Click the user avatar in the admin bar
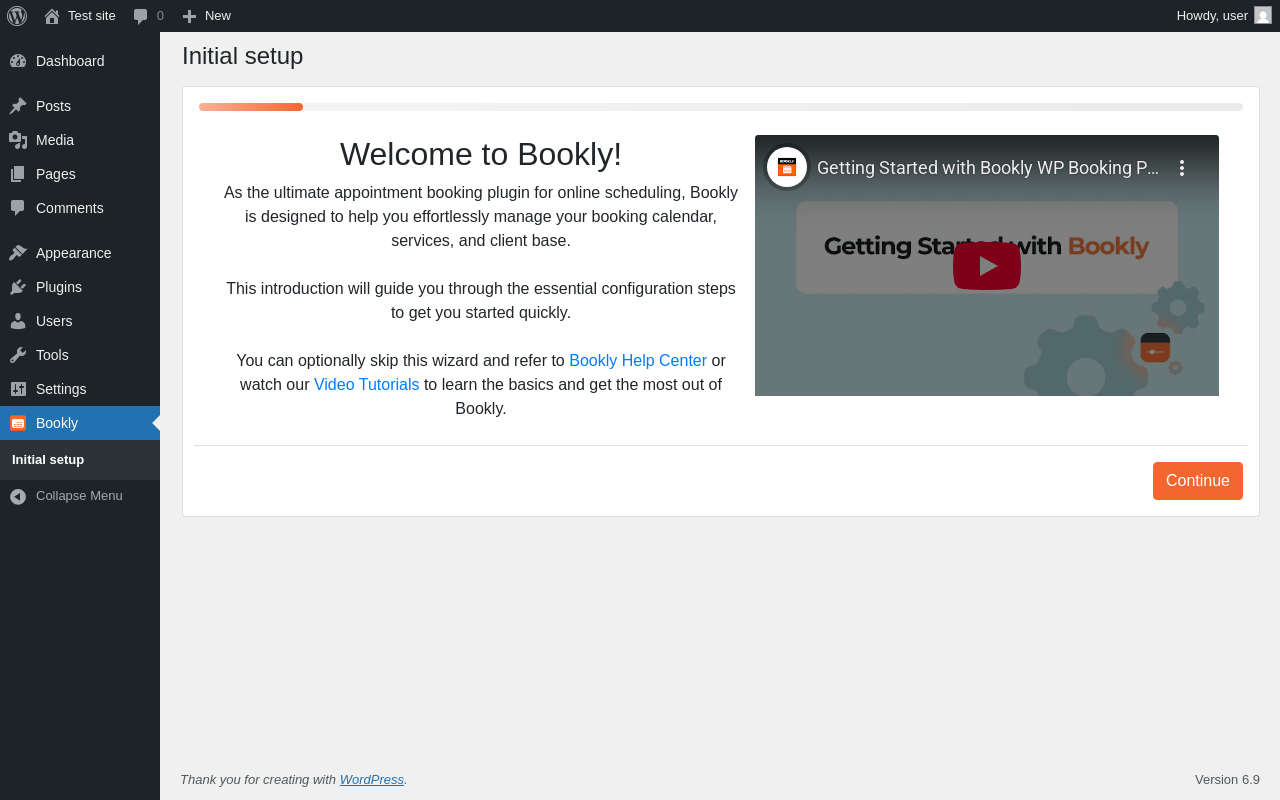1280x800 pixels. [x=1263, y=15]
